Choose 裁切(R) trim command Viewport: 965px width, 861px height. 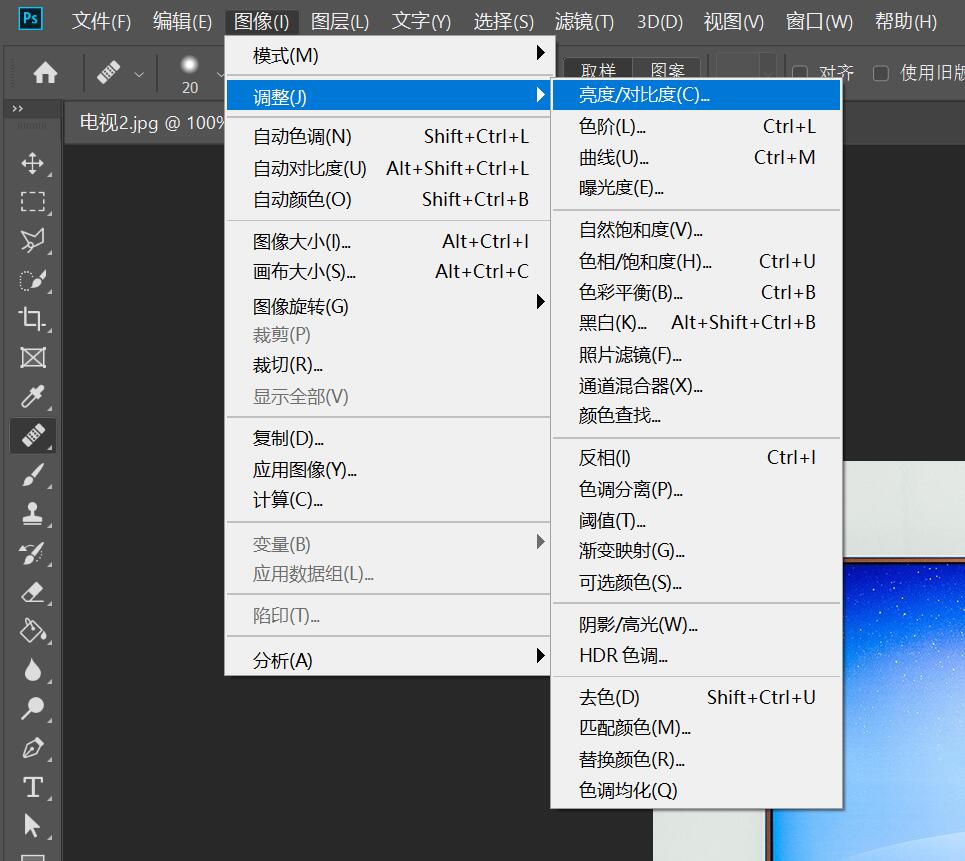[x=388, y=365]
